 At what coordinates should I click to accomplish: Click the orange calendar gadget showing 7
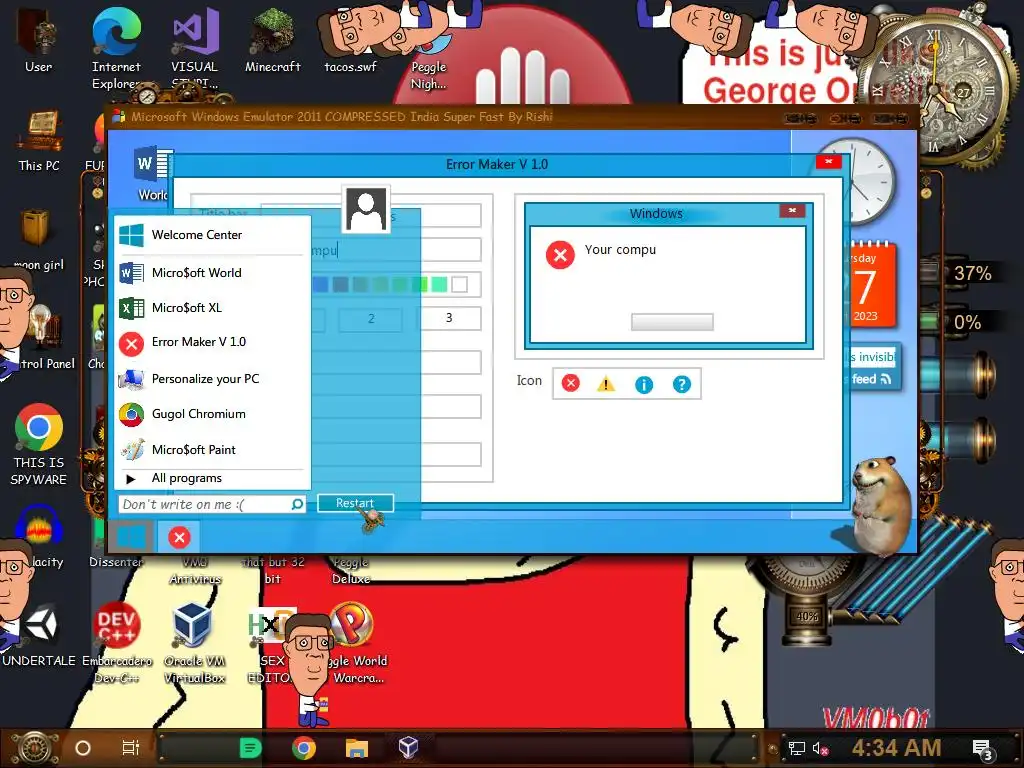872,285
